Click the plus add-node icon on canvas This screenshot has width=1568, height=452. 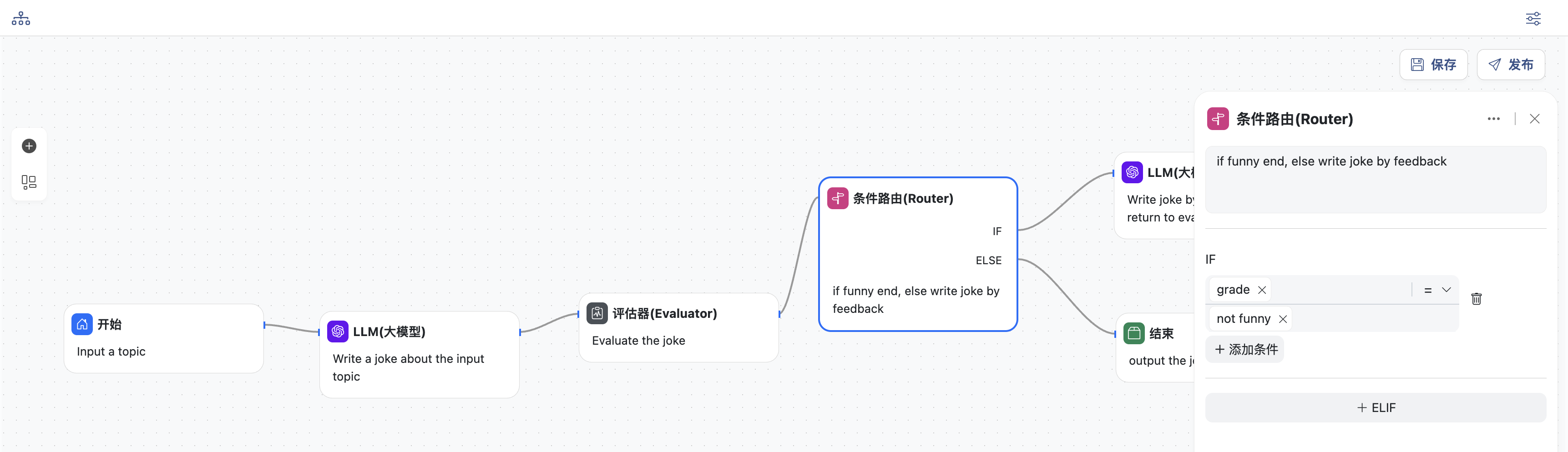pyautogui.click(x=29, y=146)
